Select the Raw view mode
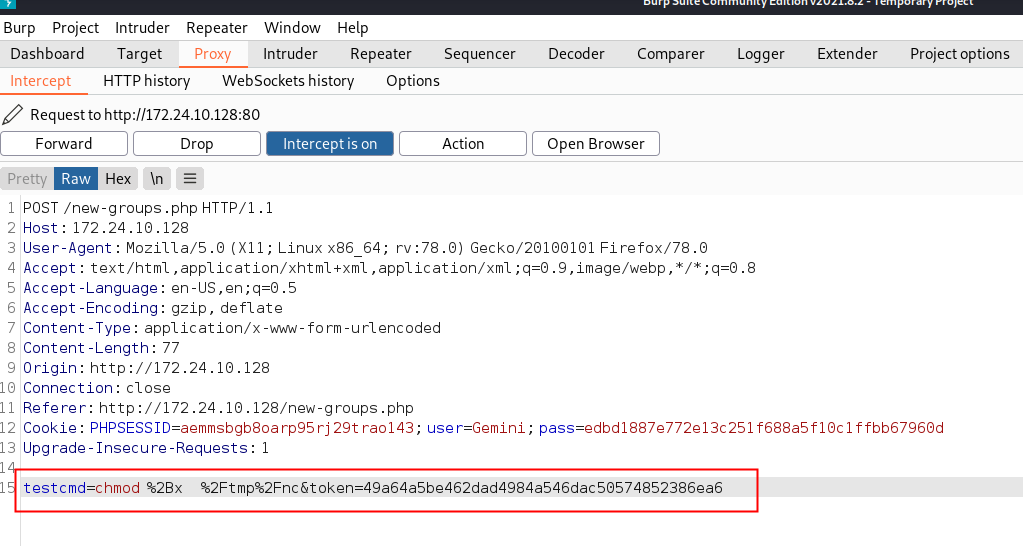 (x=76, y=179)
